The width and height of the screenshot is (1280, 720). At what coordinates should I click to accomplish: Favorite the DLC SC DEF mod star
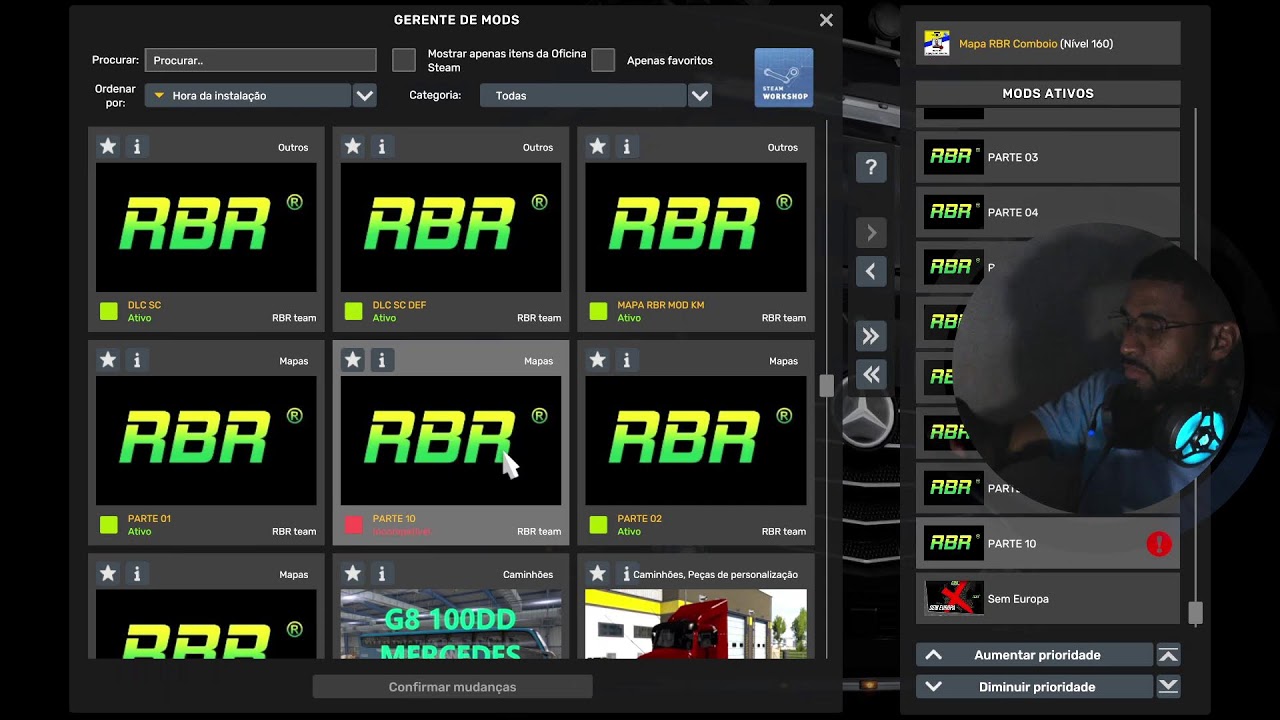click(x=353, y=147)
